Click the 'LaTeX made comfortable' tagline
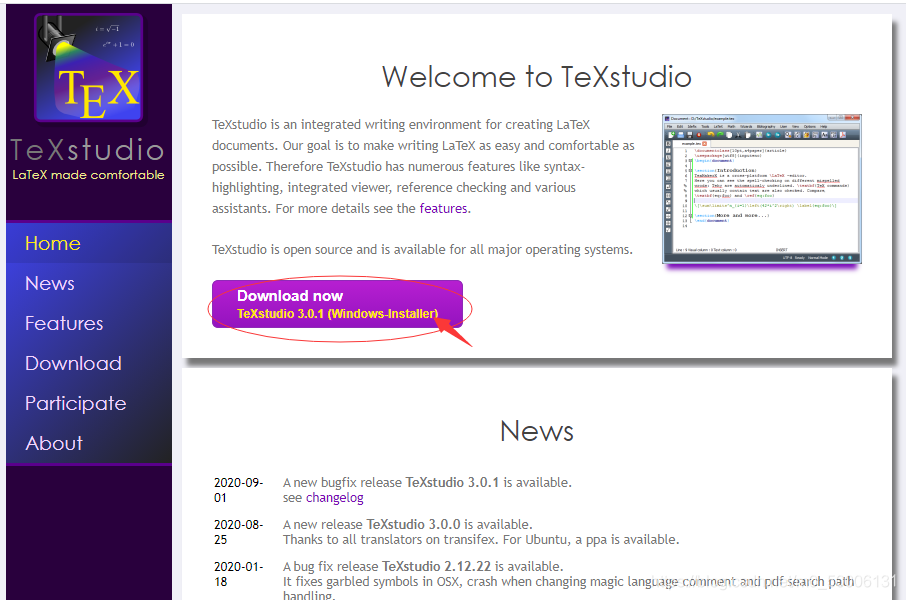 [88, 175]
